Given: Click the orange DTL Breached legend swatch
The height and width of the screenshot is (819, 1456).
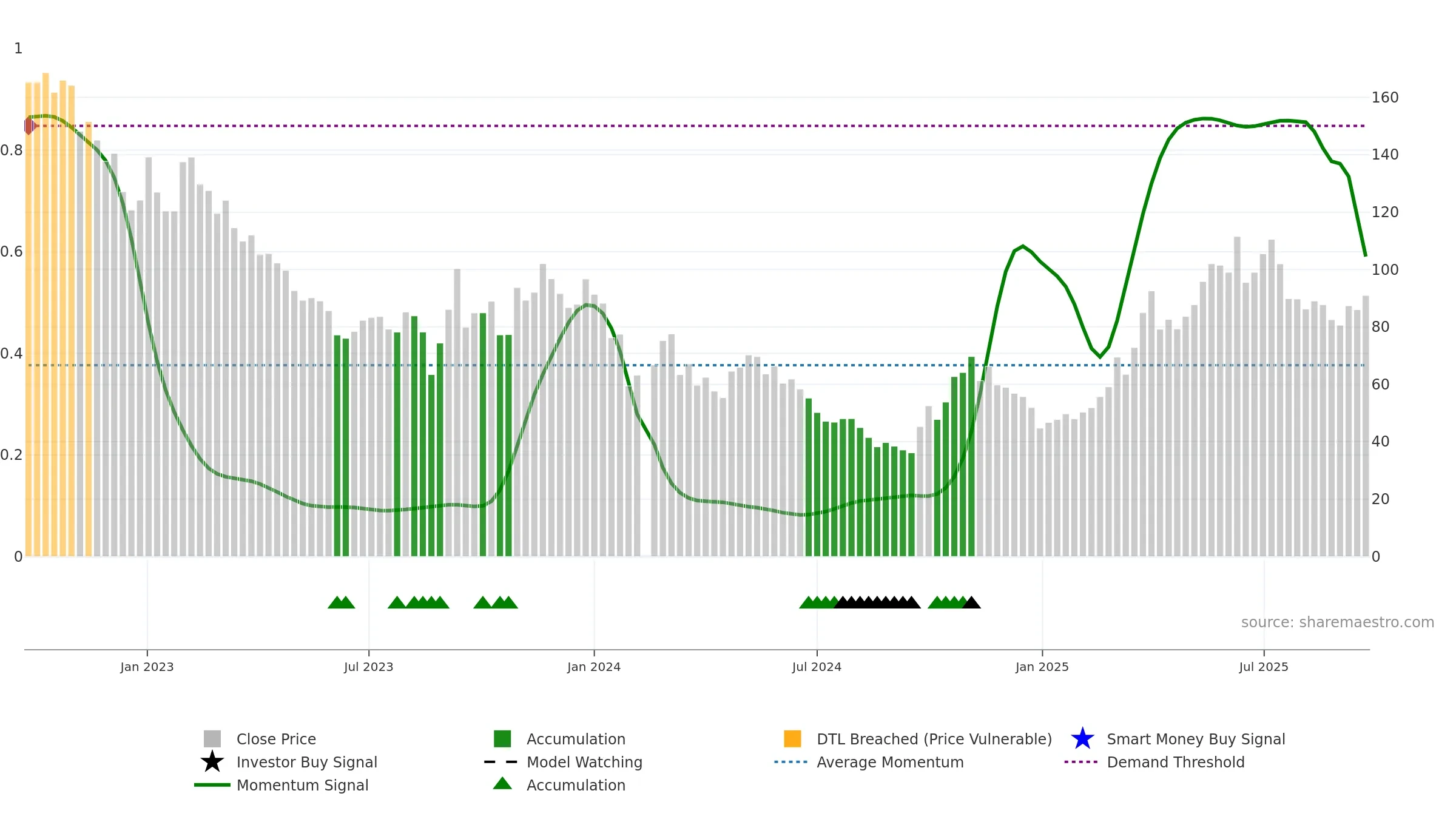Looking at the screenshot, I should point(792,739).
